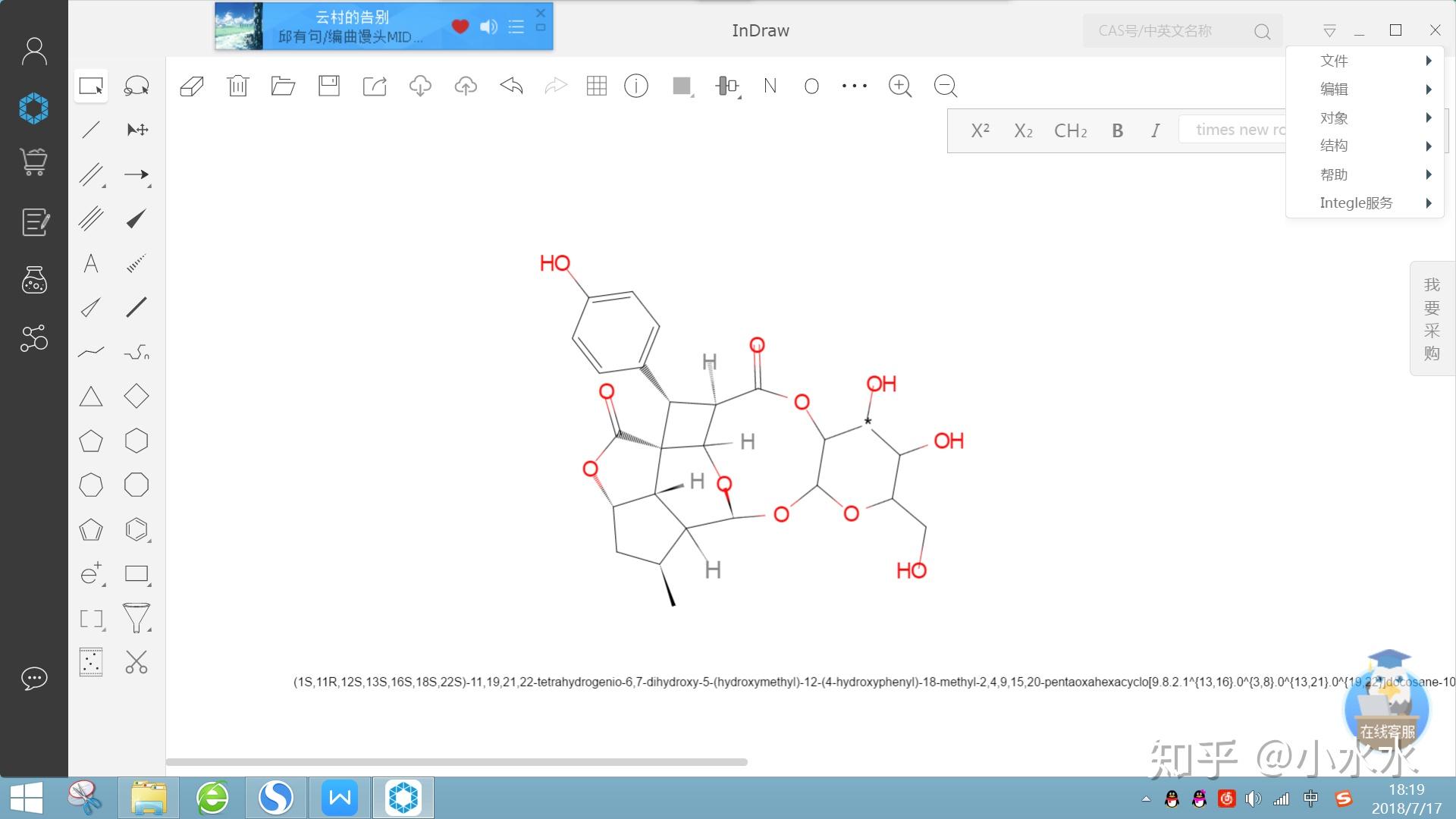Screen dimensions: 1456x819
Task: Open the chemistry flask panel in sidebar
Action: click(x=33, y=280)
